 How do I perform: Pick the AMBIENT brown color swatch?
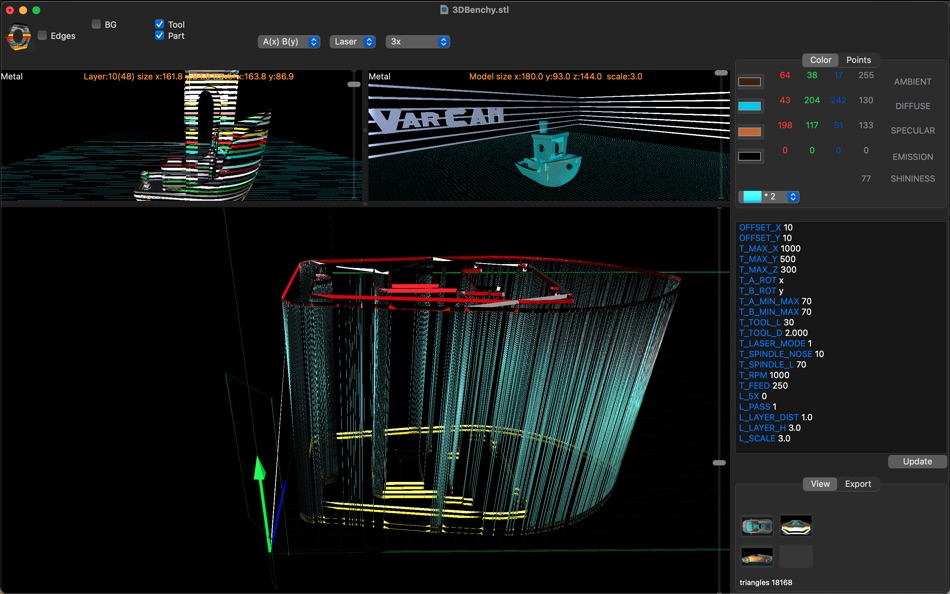click(x=749, y=82)
